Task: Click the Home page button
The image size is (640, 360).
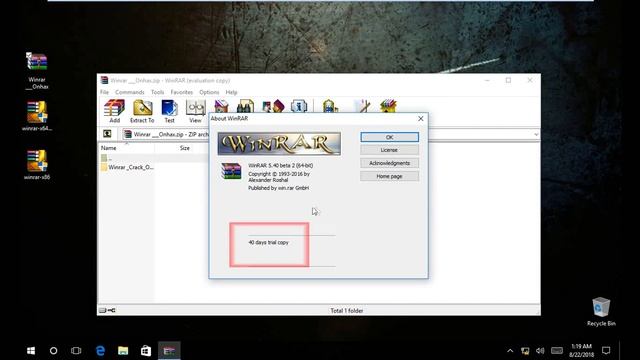Action: (389, 176)
